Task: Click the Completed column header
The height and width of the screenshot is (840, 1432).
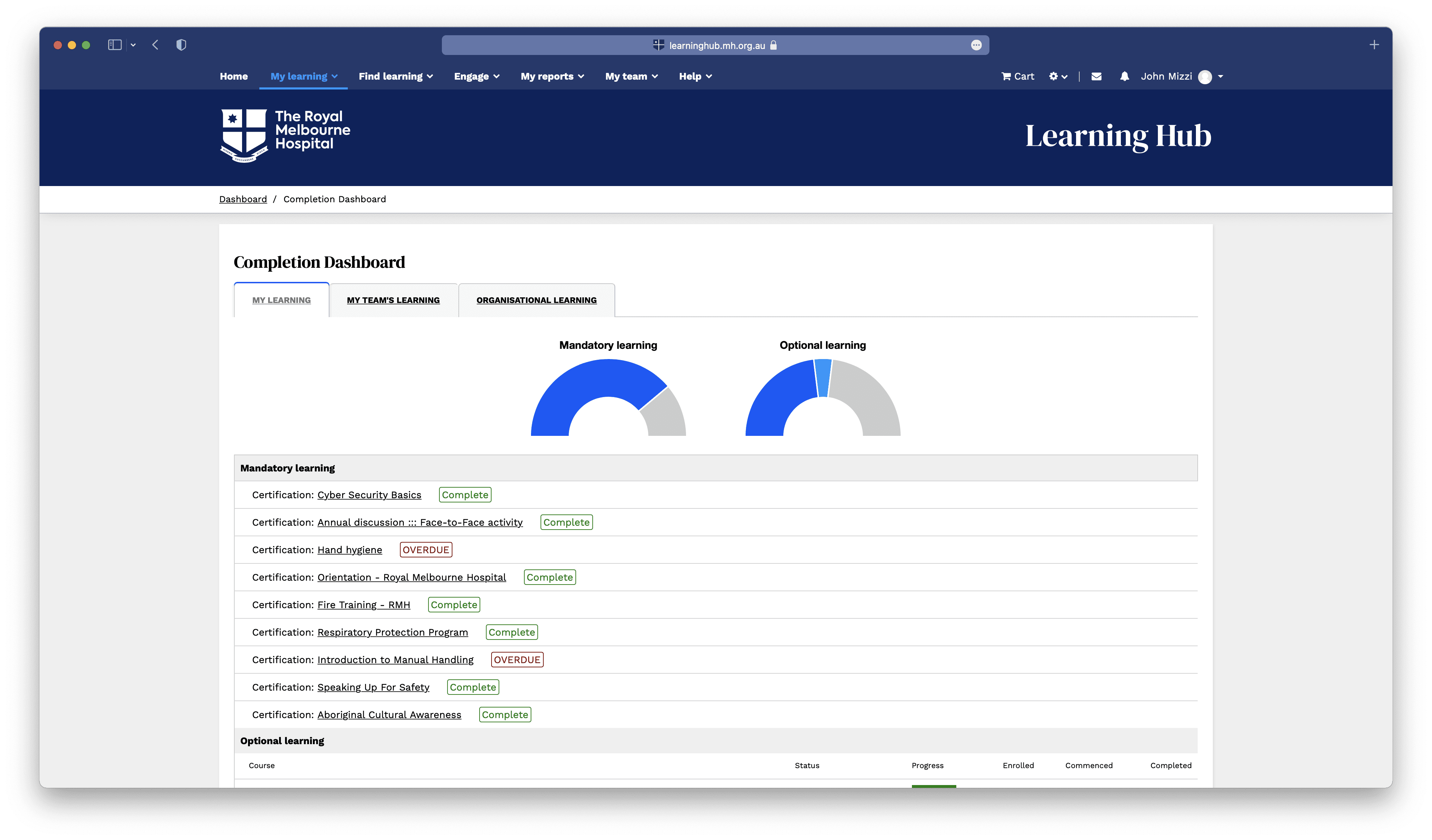Action: [x=1171, y=766]
